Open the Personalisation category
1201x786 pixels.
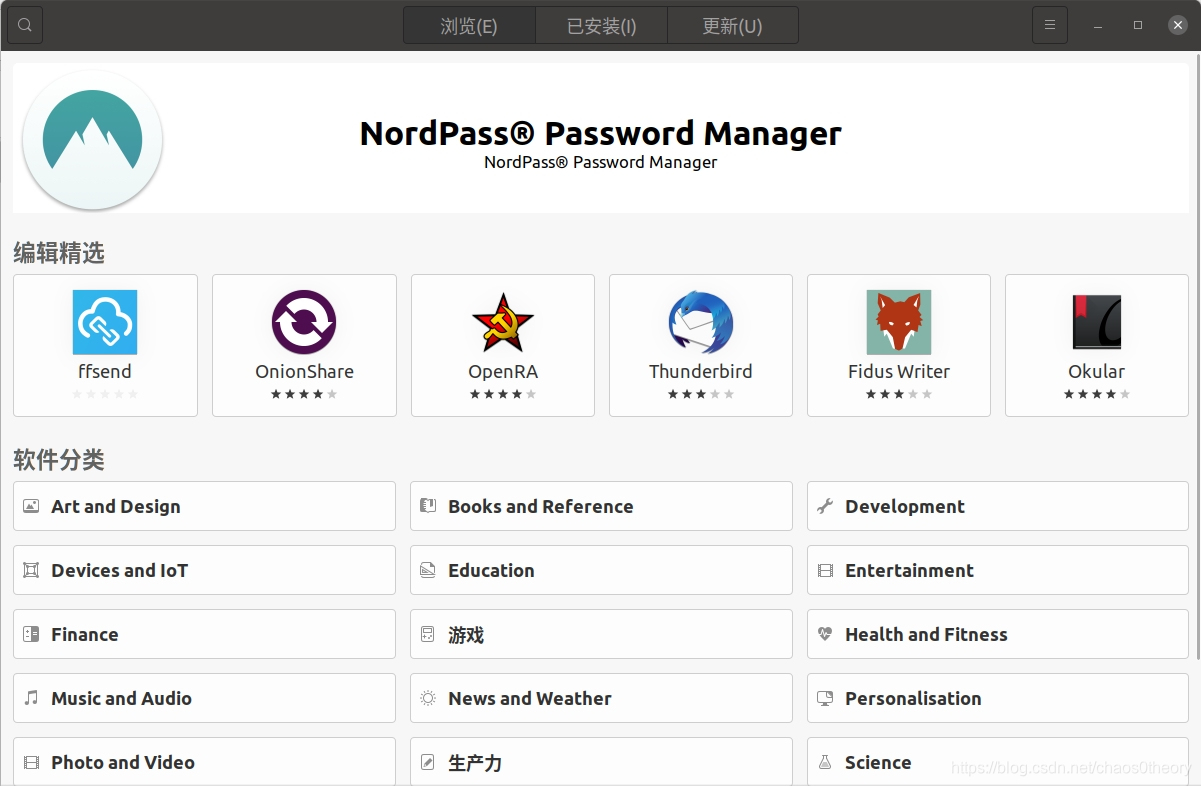(x=998, y=698)
